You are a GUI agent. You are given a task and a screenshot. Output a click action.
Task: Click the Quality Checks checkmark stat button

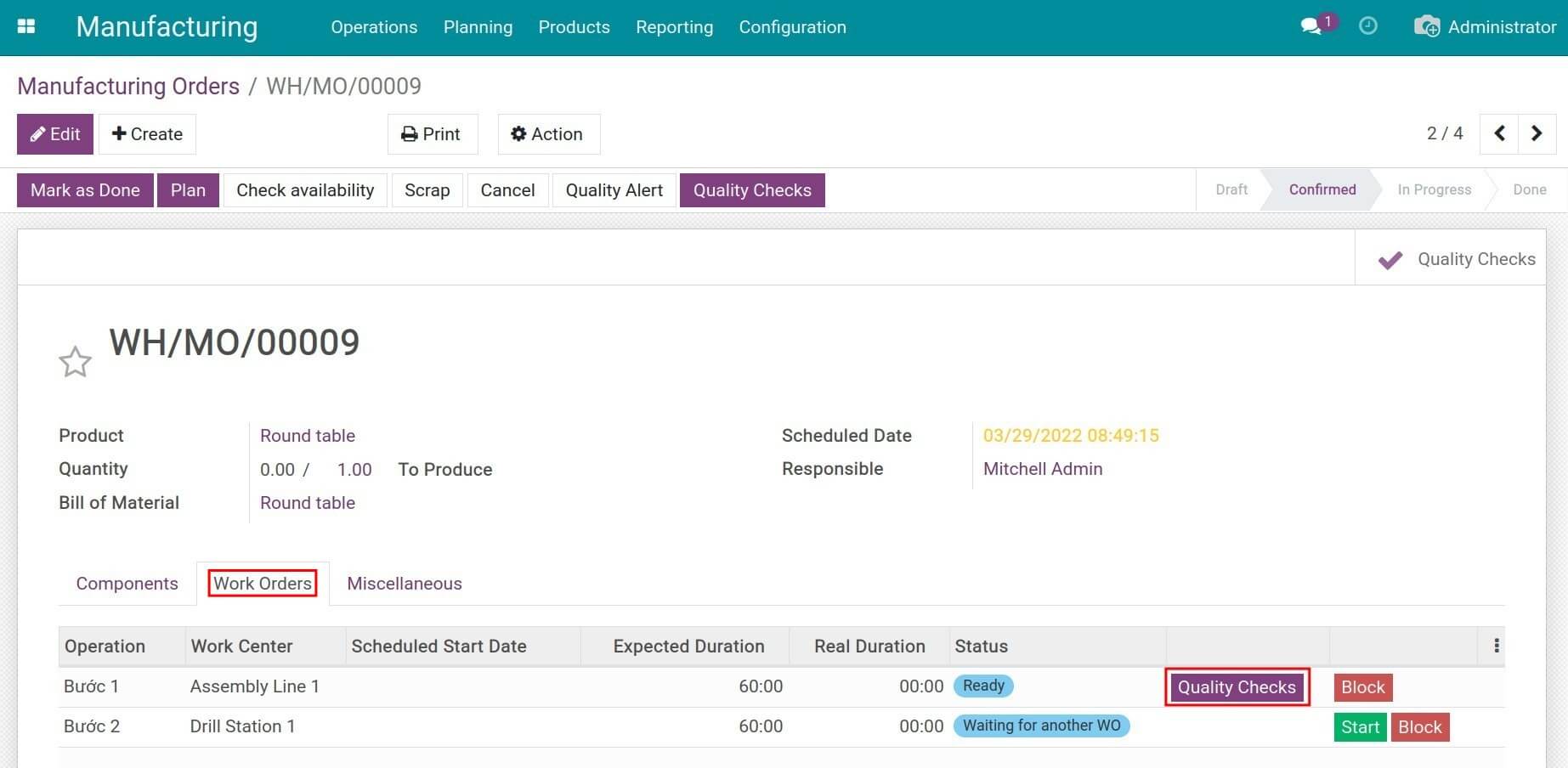click(x=1455, y=259)
